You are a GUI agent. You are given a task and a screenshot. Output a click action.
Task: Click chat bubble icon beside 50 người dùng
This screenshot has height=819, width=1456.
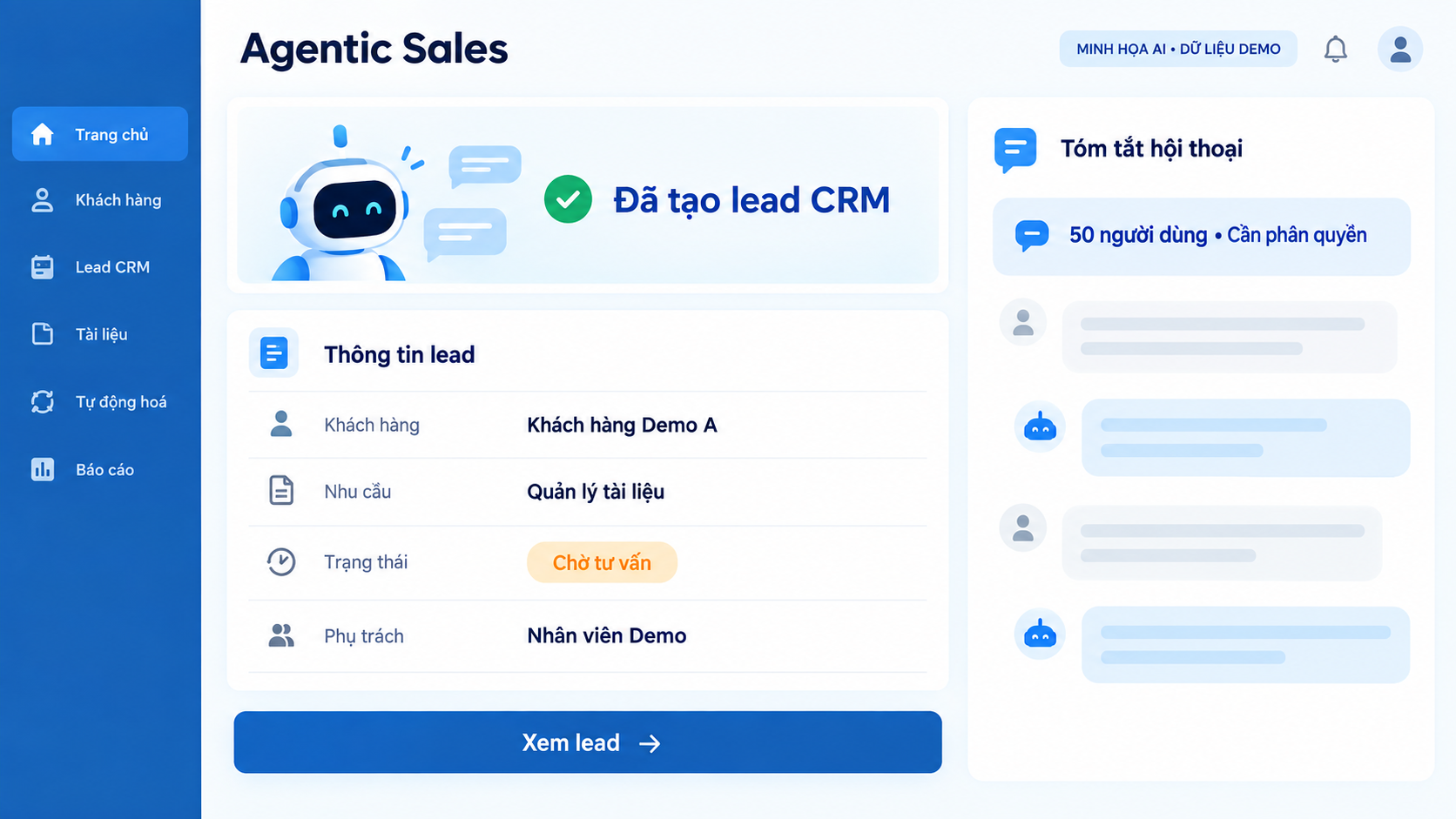1032,235
